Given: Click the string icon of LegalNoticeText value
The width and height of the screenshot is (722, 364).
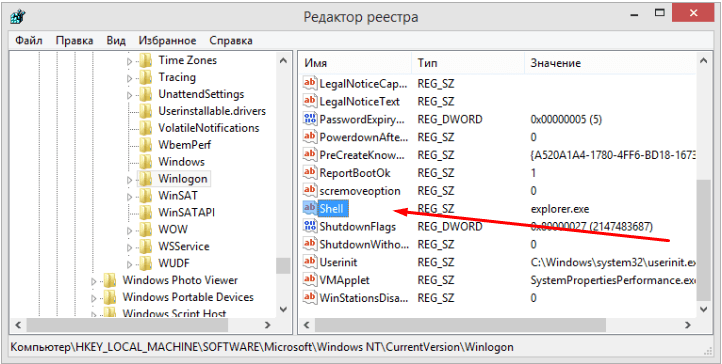Looking at the screenshot, I should tap(310, 102).
